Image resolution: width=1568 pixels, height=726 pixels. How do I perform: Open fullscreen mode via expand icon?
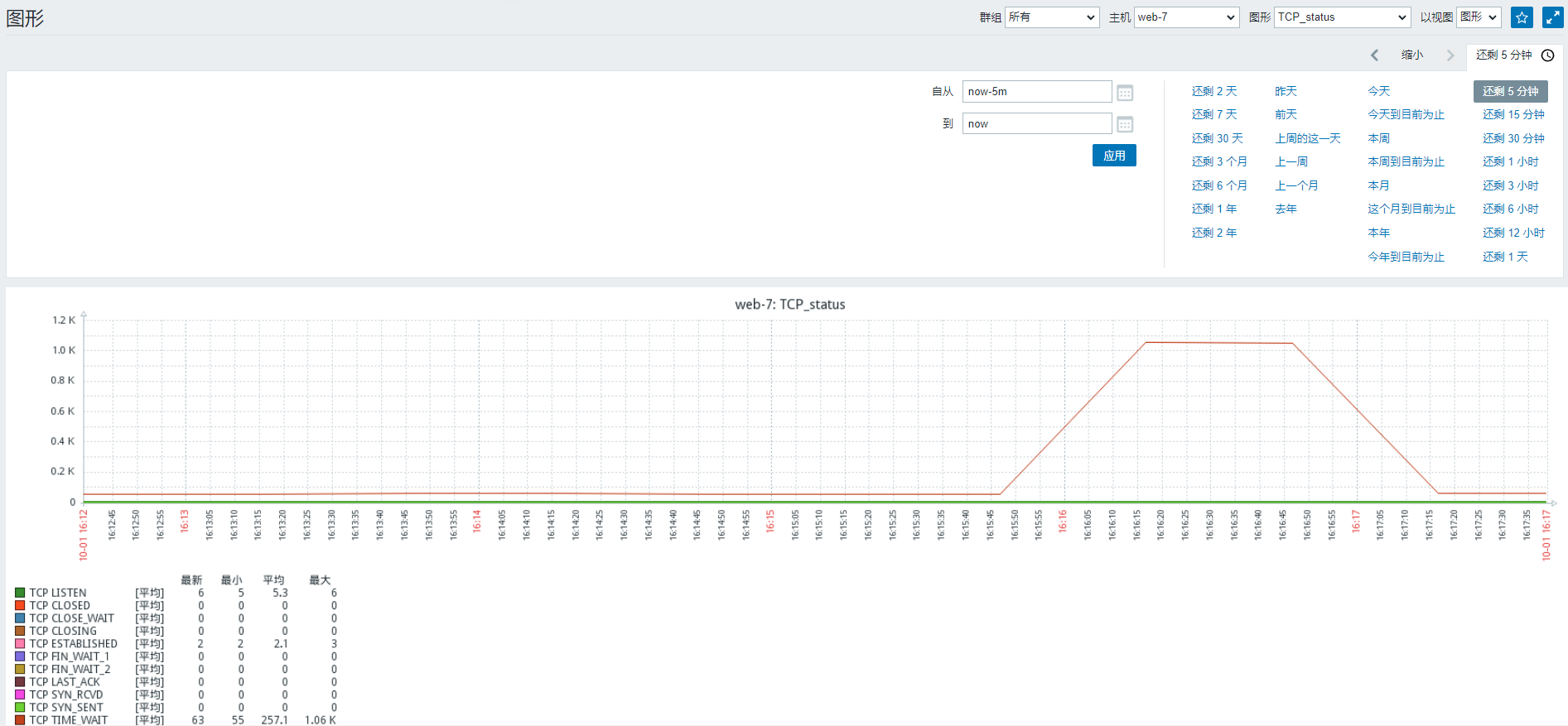tap(1552, 17)
